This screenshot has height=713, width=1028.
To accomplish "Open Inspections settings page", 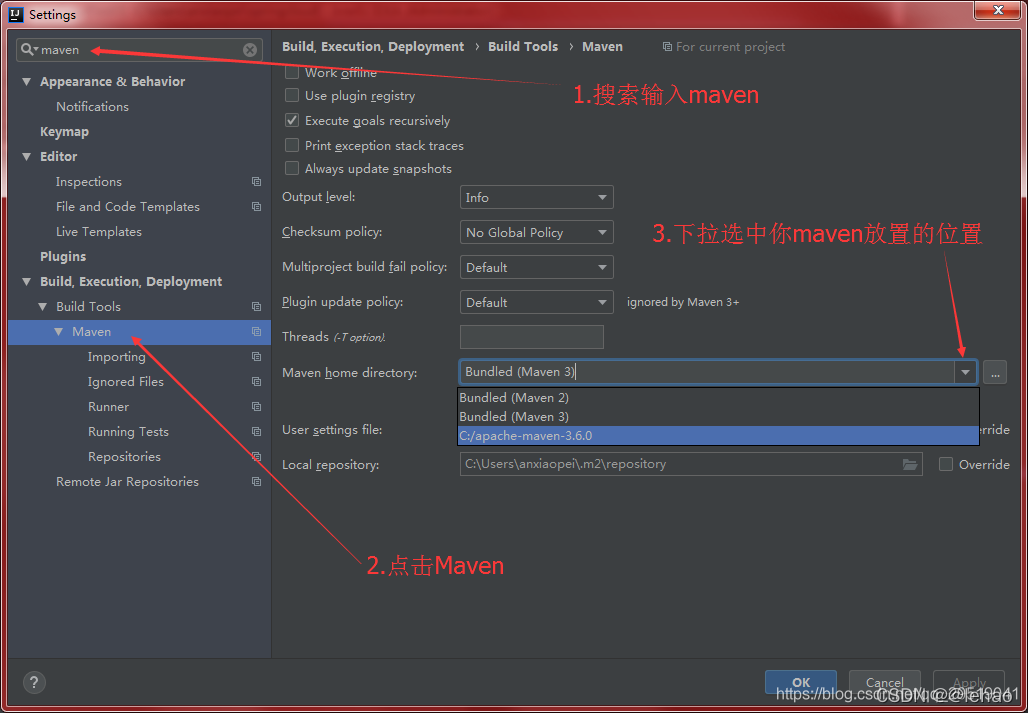I will pyautogui.click(x=89, y=182).
